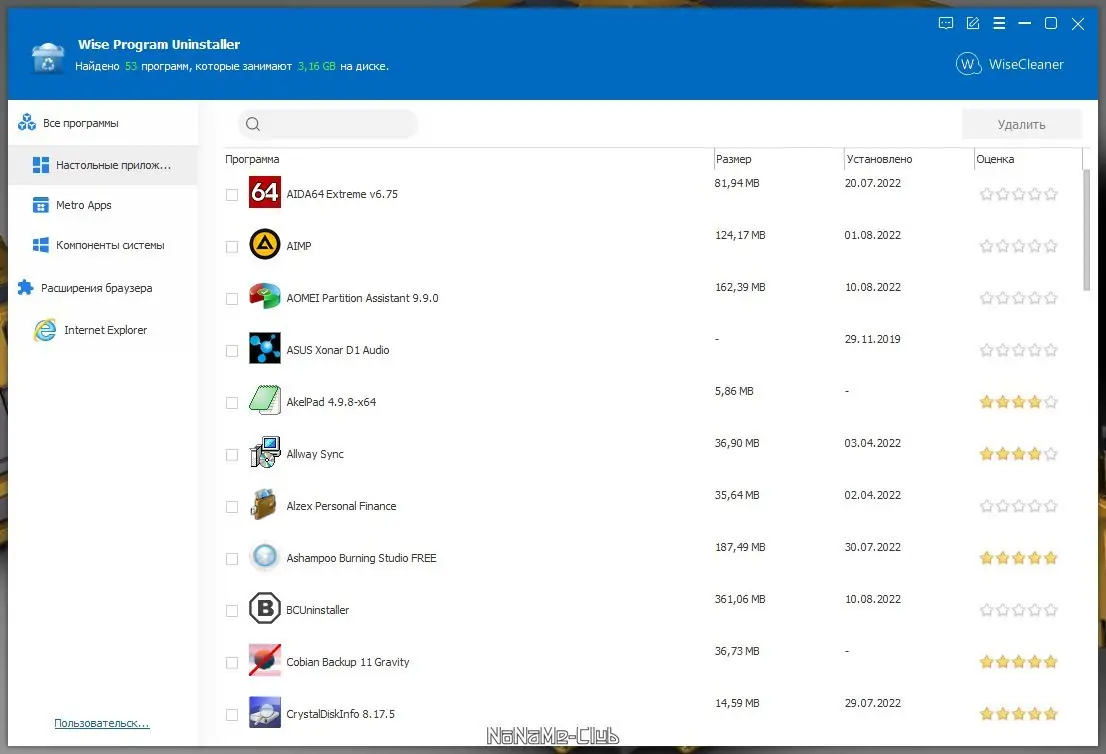
Task: Click the Ashampoo Burning Studio icon
Action: tap(265, 557)
